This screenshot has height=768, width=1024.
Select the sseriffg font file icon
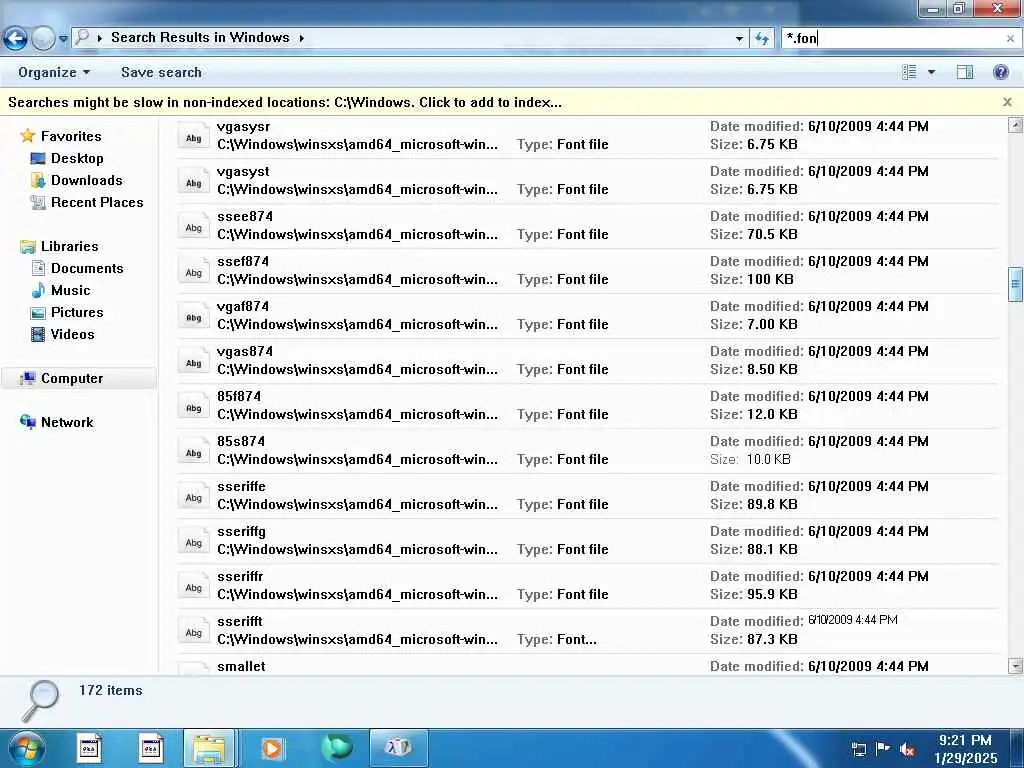point(193,542)
